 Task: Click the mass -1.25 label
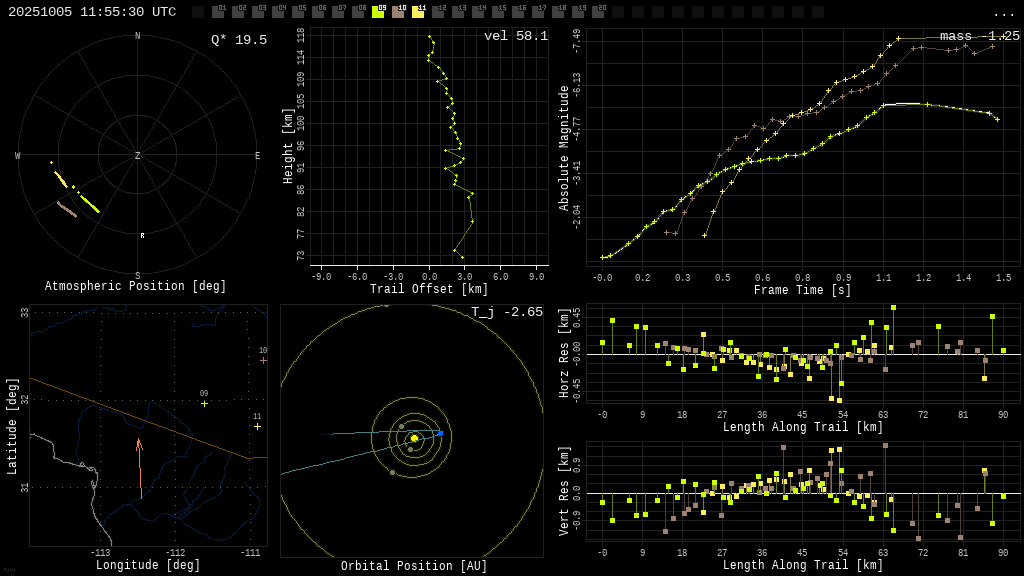(979, 36)
